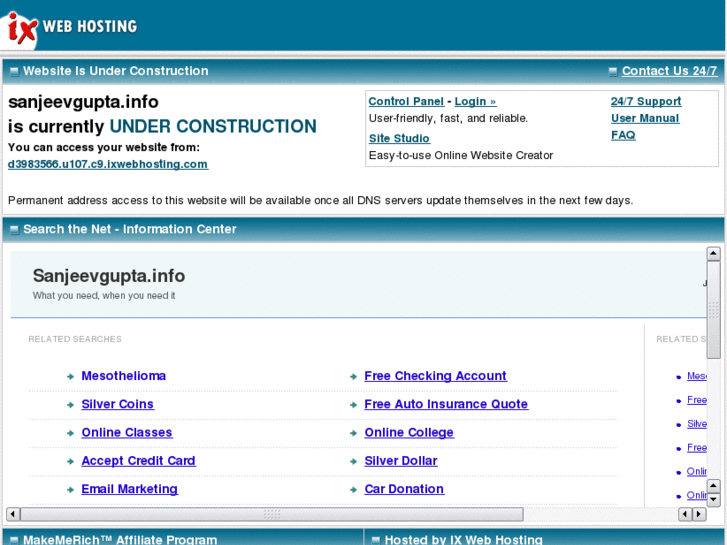Click the arrow bullet beside Free Checking Account
Viewport: 727px width, 545px height.
coord(353,377)
